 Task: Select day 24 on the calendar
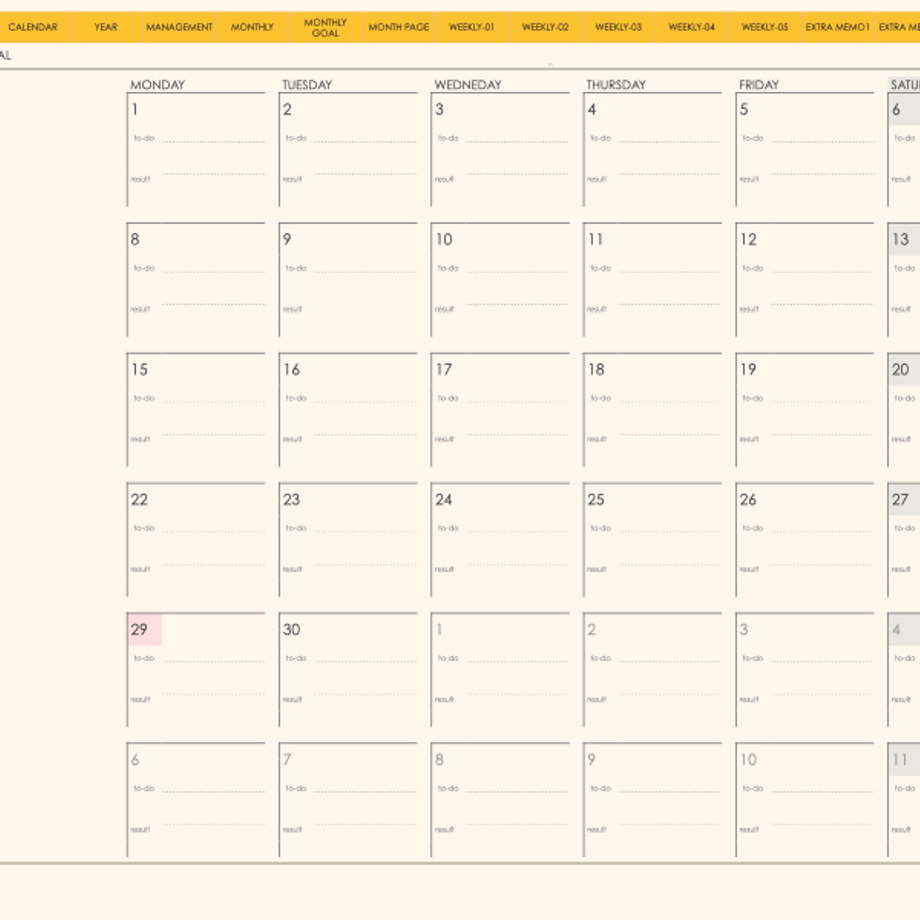pos(444,500)
